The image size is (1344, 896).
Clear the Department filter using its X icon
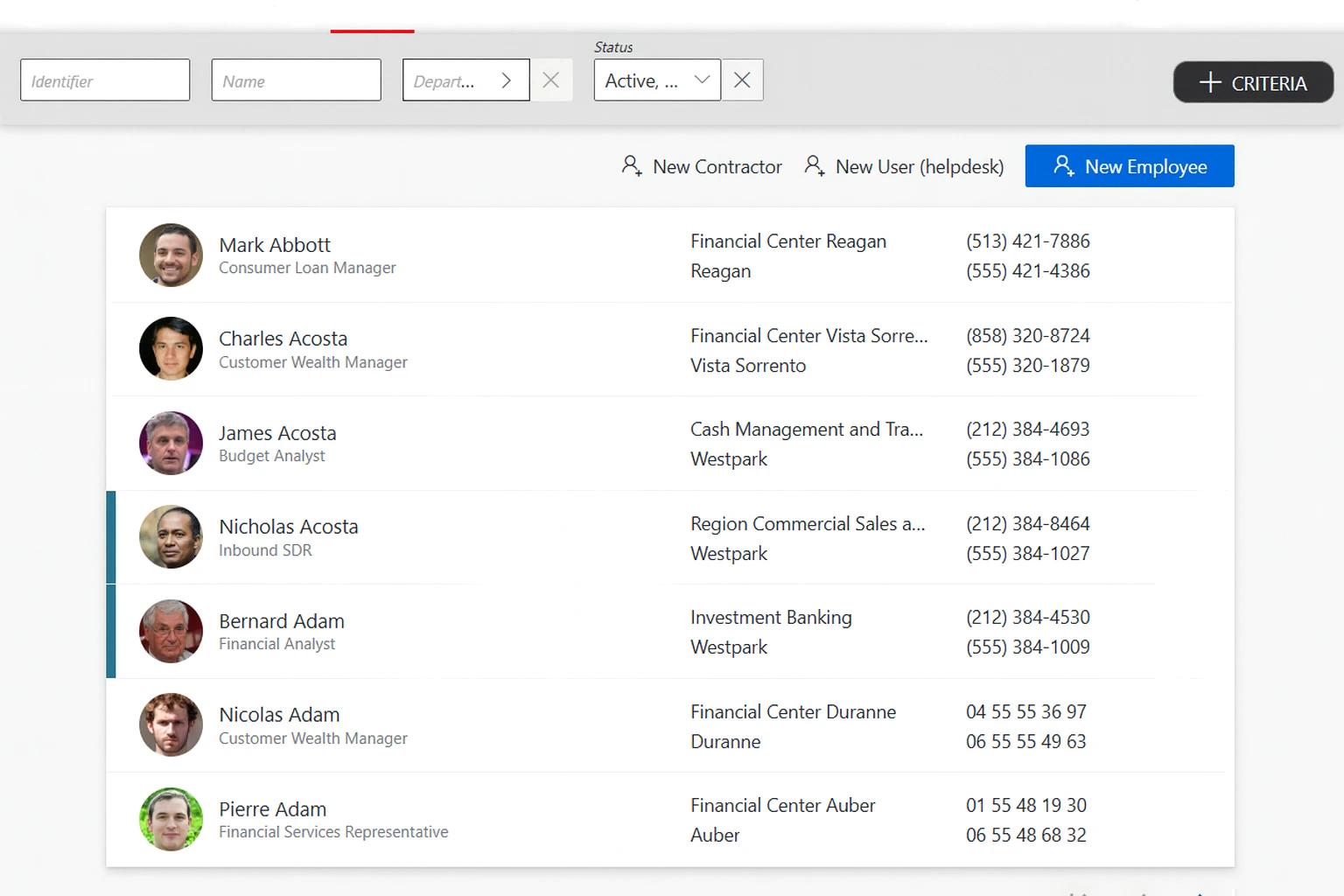coord(551,80)
